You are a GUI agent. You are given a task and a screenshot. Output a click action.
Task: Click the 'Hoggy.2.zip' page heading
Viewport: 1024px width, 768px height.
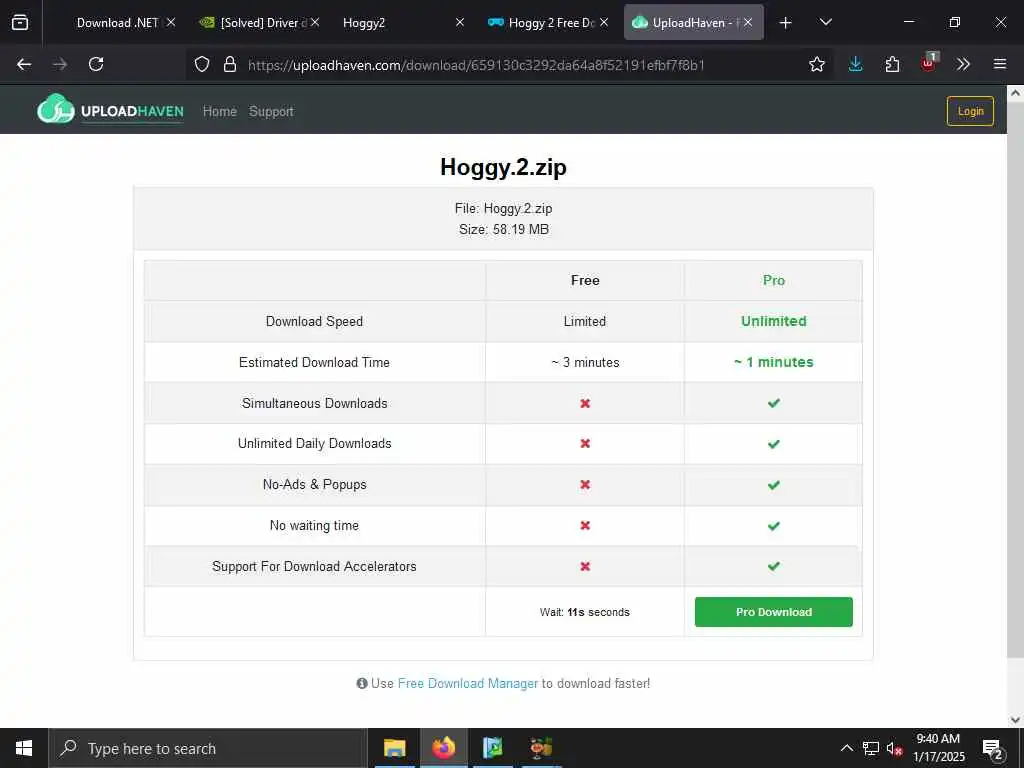(504, 167)
